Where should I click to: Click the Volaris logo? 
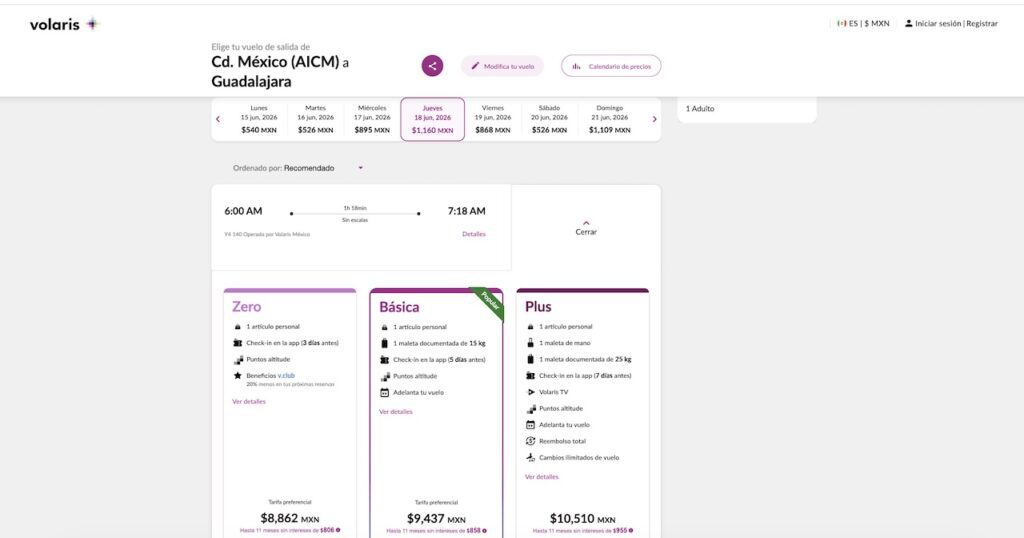coord(65,24)
